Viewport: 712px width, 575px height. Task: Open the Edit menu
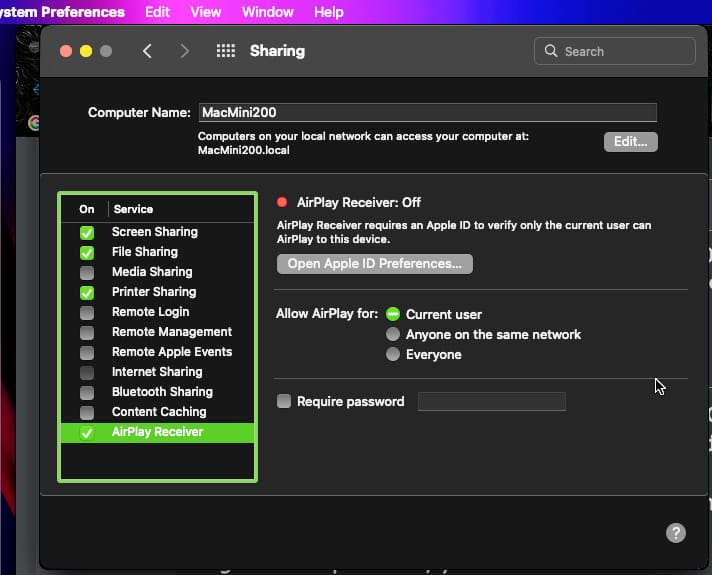point(157,12)
